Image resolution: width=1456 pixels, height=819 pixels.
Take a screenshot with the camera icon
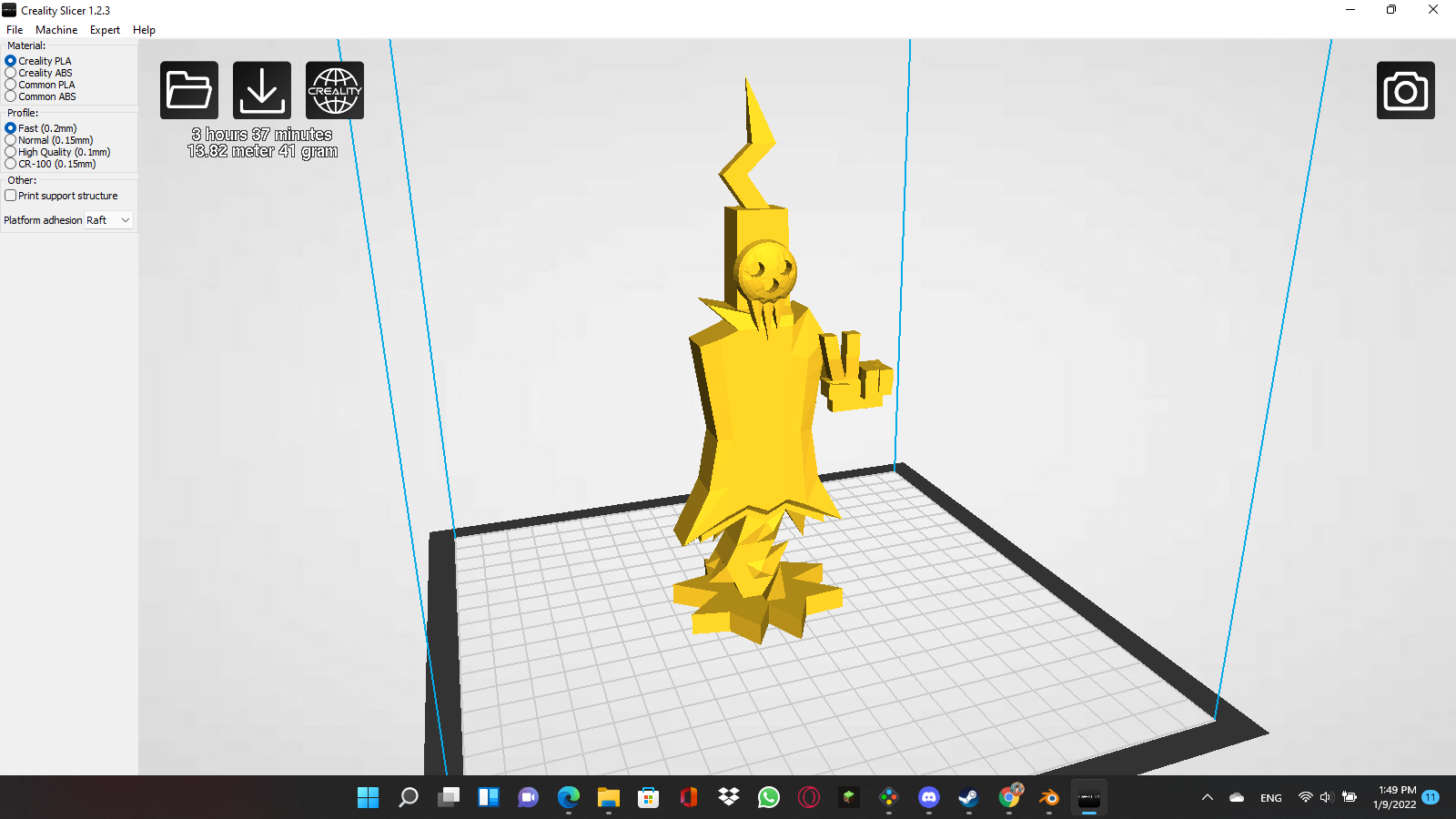(1406, 90)
